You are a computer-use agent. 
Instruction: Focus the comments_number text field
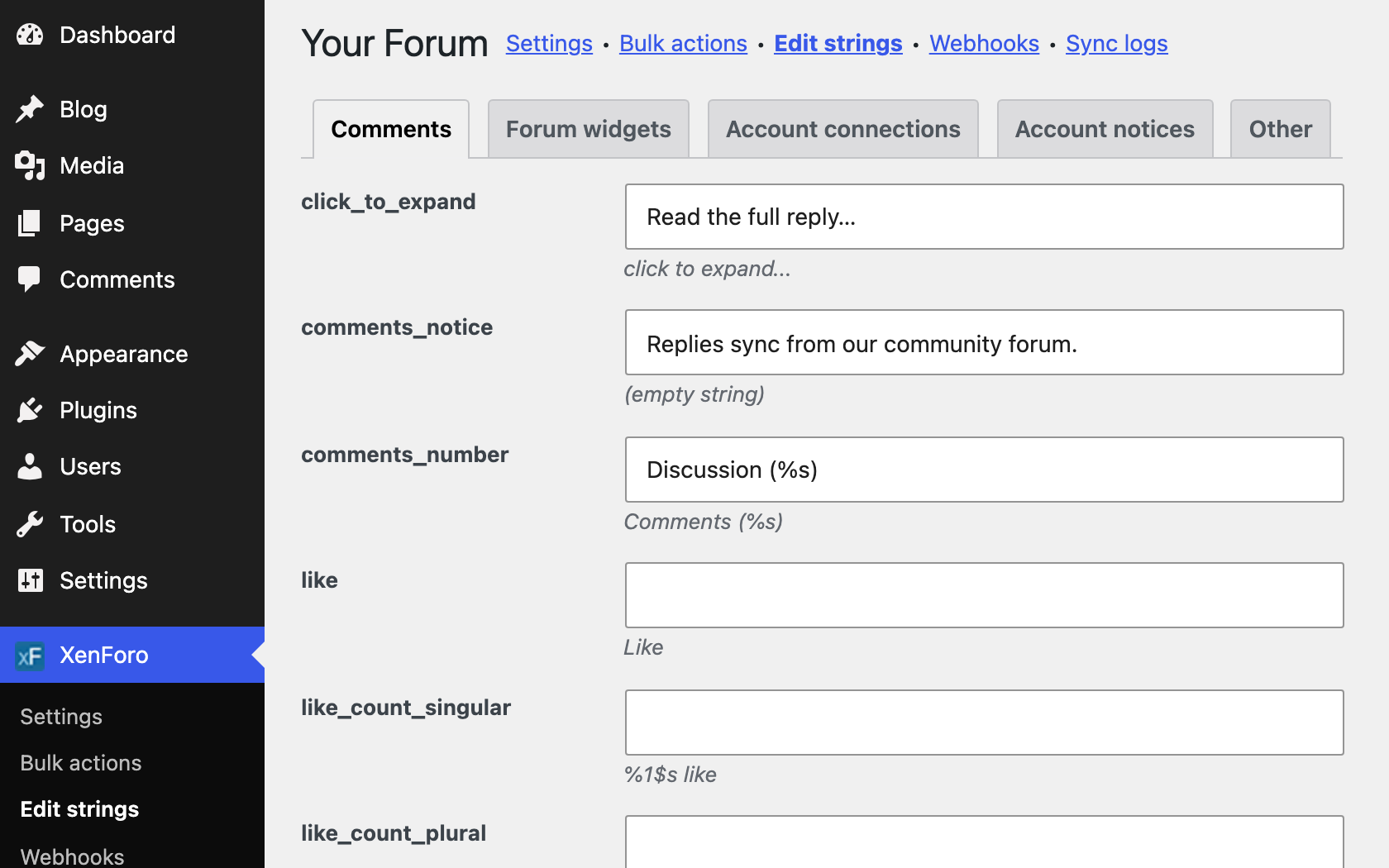984,470
